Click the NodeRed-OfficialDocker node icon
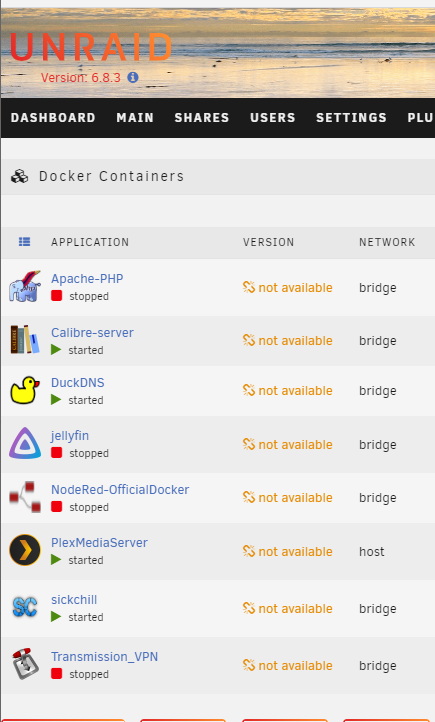435x722 pixels. coord(25,497)
